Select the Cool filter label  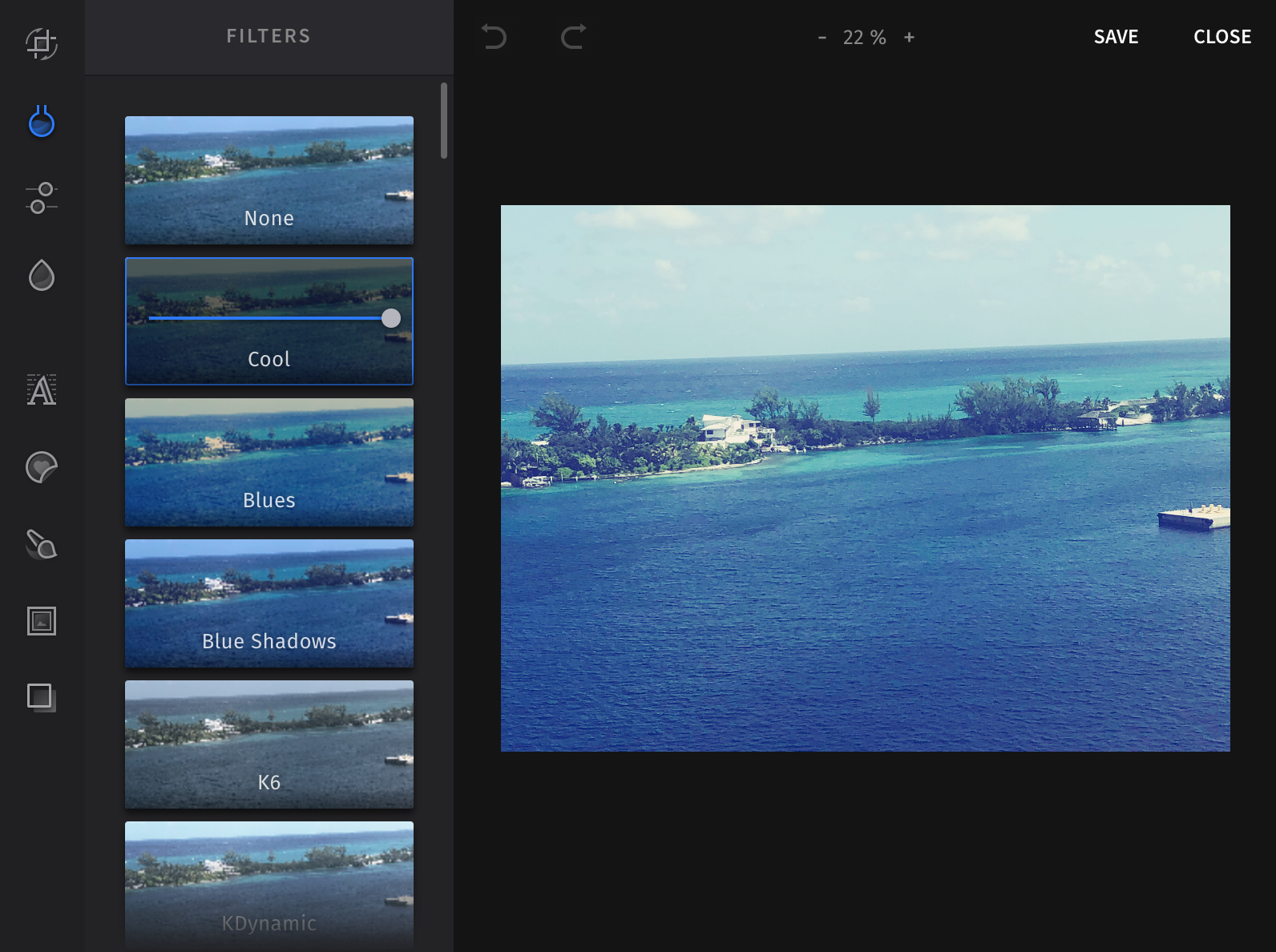pyautogui.click(x=269, y=359)
